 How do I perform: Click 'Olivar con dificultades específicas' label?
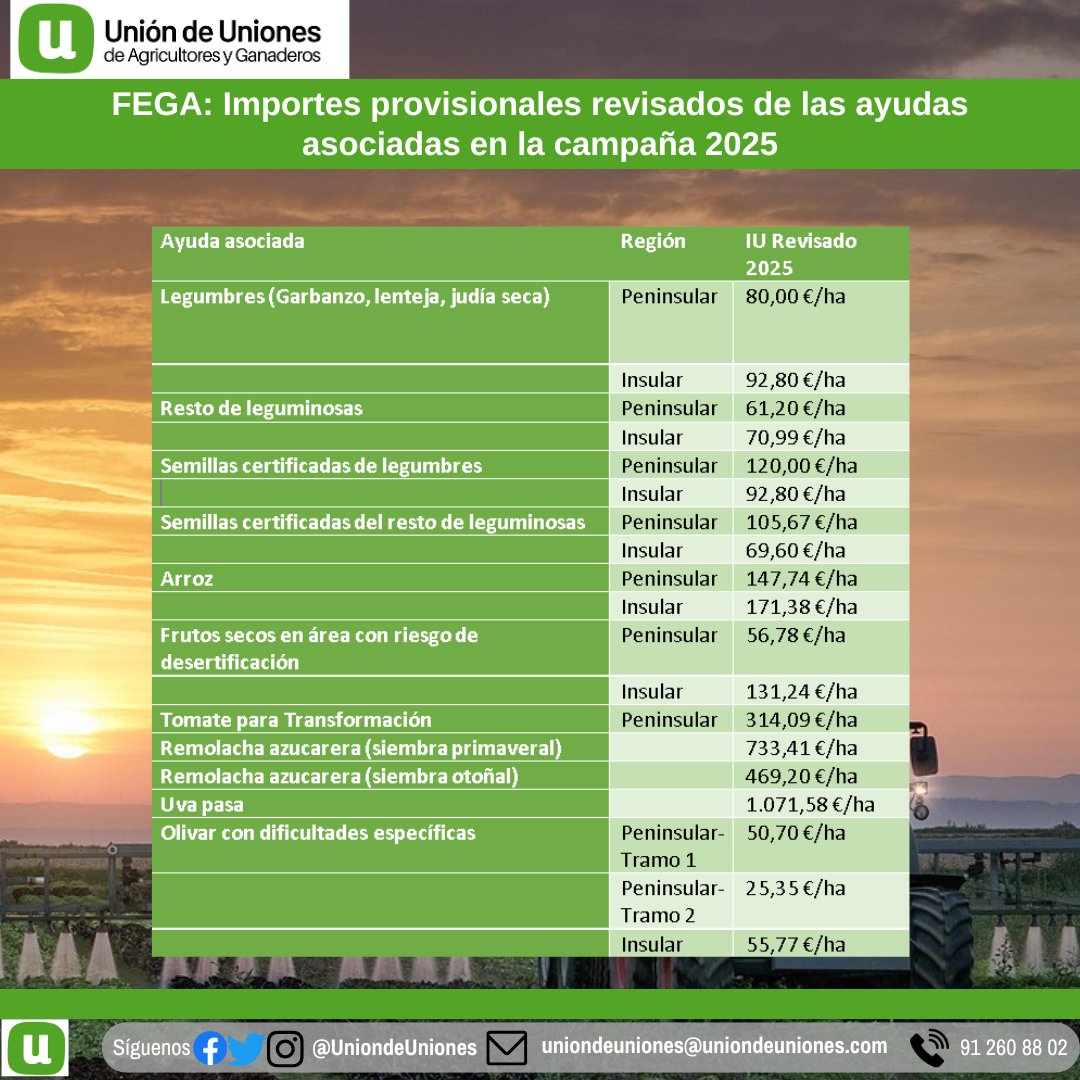(318, 833)
